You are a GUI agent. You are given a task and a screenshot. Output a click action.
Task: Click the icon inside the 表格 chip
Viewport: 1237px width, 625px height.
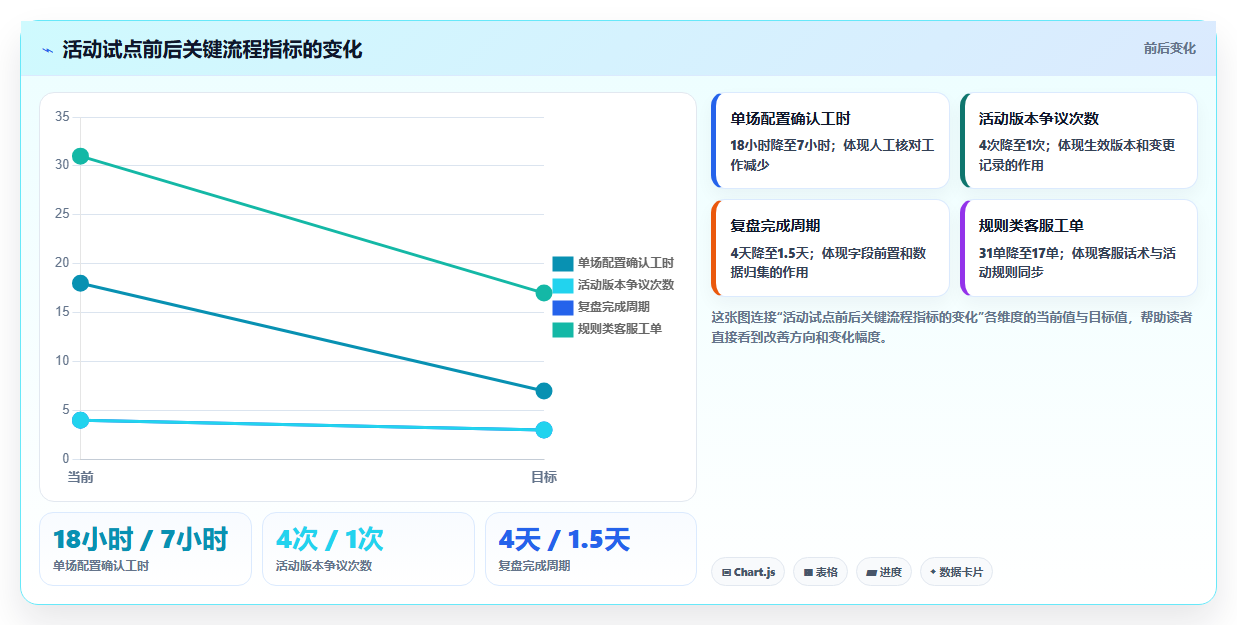(x=808, y=573)
